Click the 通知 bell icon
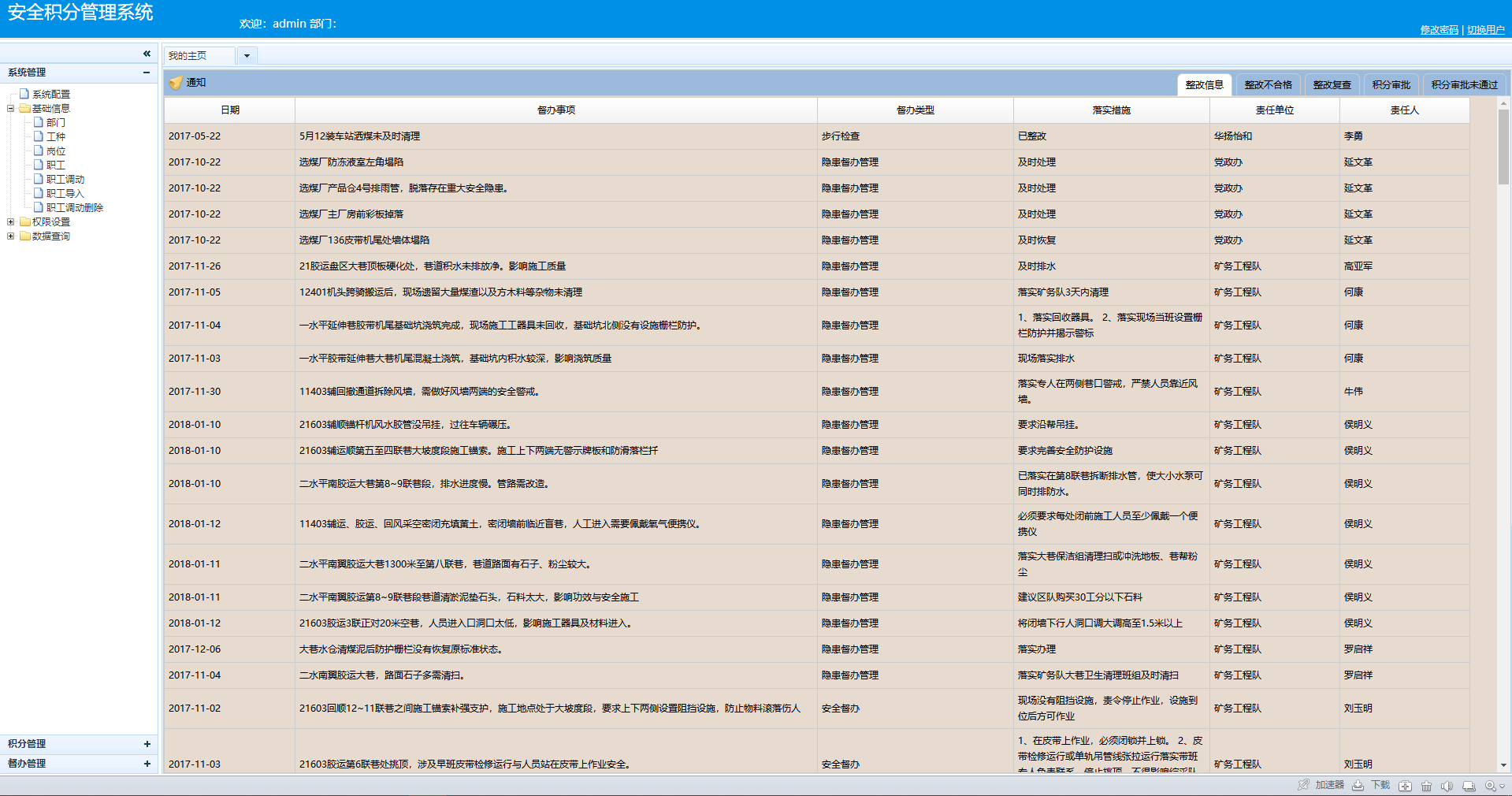1512x796 pixels. coord(176,83)
